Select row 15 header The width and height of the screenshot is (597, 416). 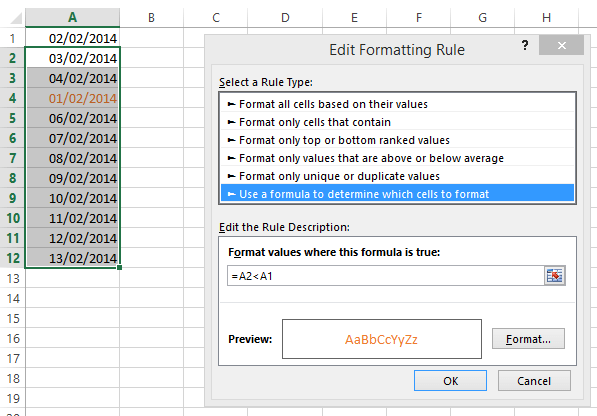13,318
